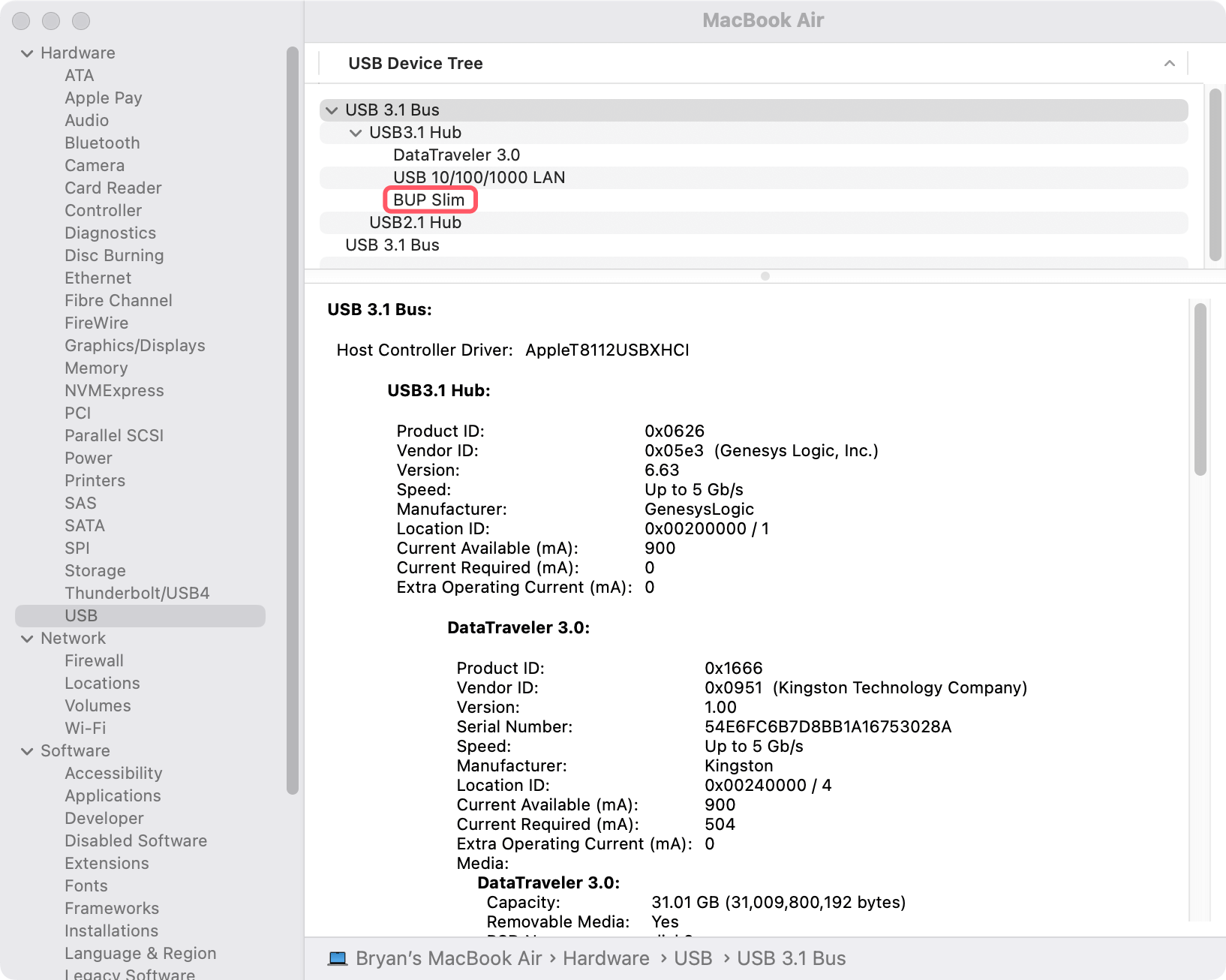Select the DataTraveler 3.0 device

coord(456,155)
